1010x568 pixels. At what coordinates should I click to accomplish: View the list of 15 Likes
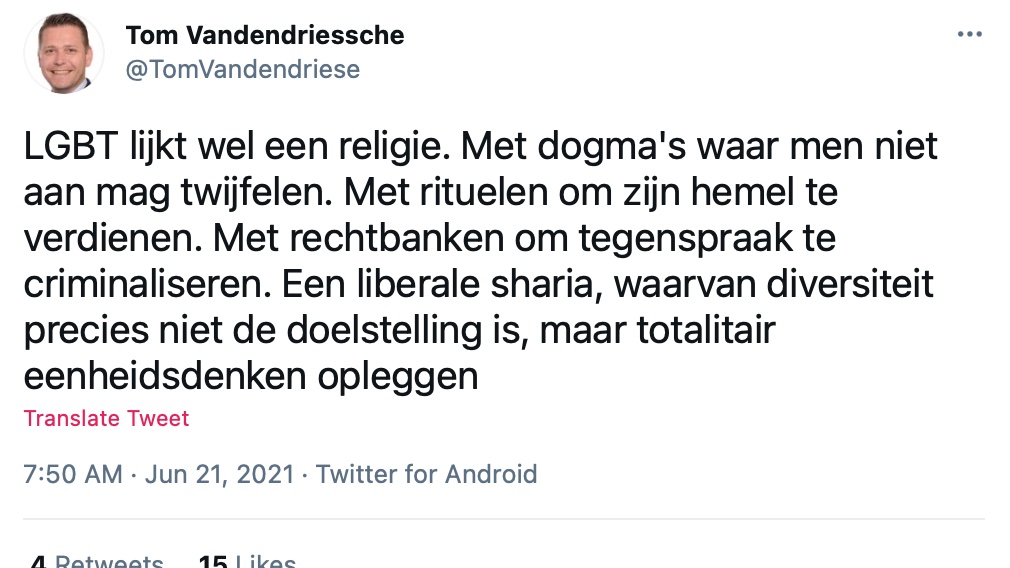pyautogui.click(x=247, y=562)
